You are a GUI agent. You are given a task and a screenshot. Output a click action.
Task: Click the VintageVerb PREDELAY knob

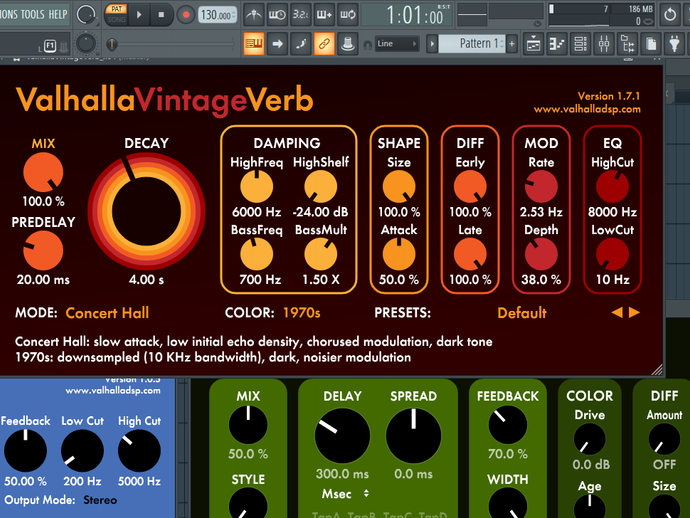pos(43,250)
